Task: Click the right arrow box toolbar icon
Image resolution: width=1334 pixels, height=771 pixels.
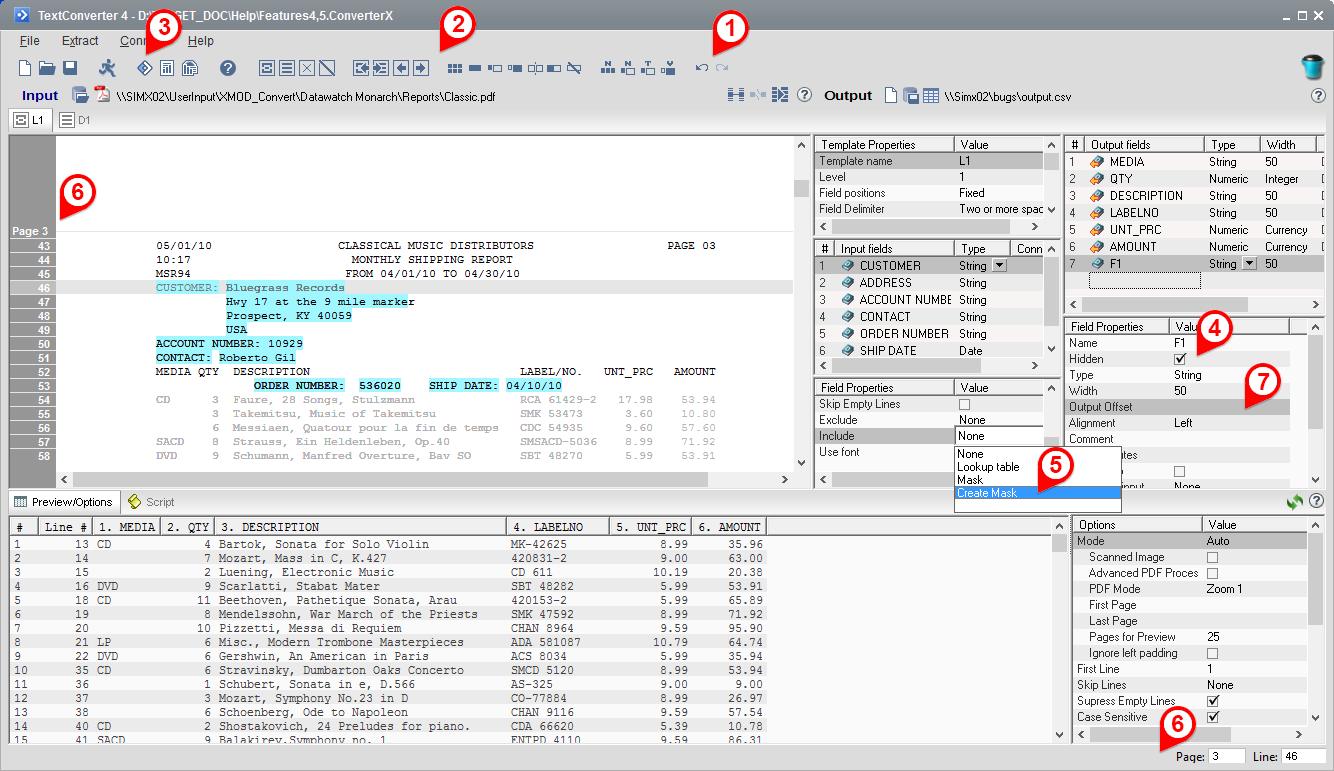Action: coord(421,68)
